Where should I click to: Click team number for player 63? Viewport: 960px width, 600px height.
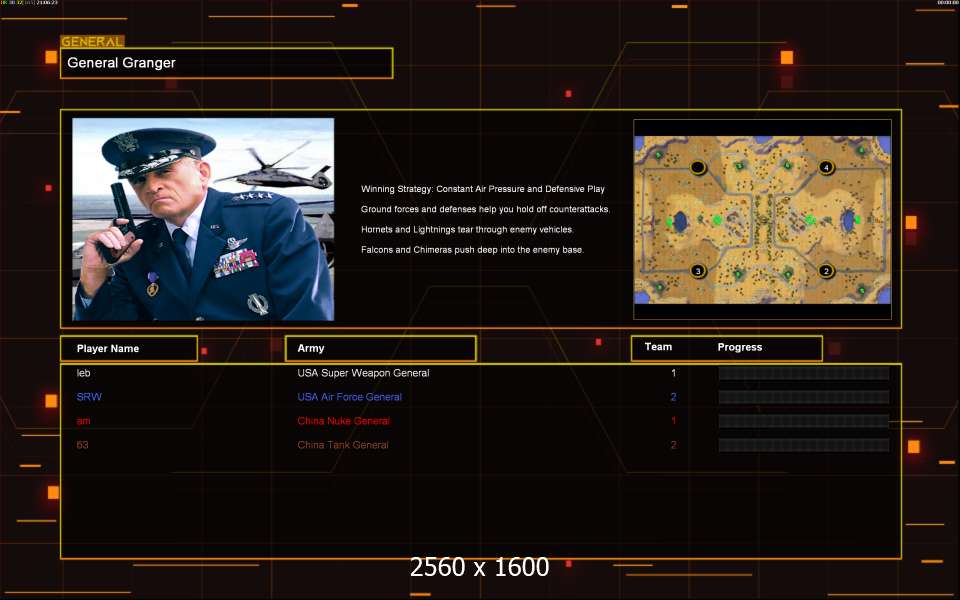pos(673,445)
